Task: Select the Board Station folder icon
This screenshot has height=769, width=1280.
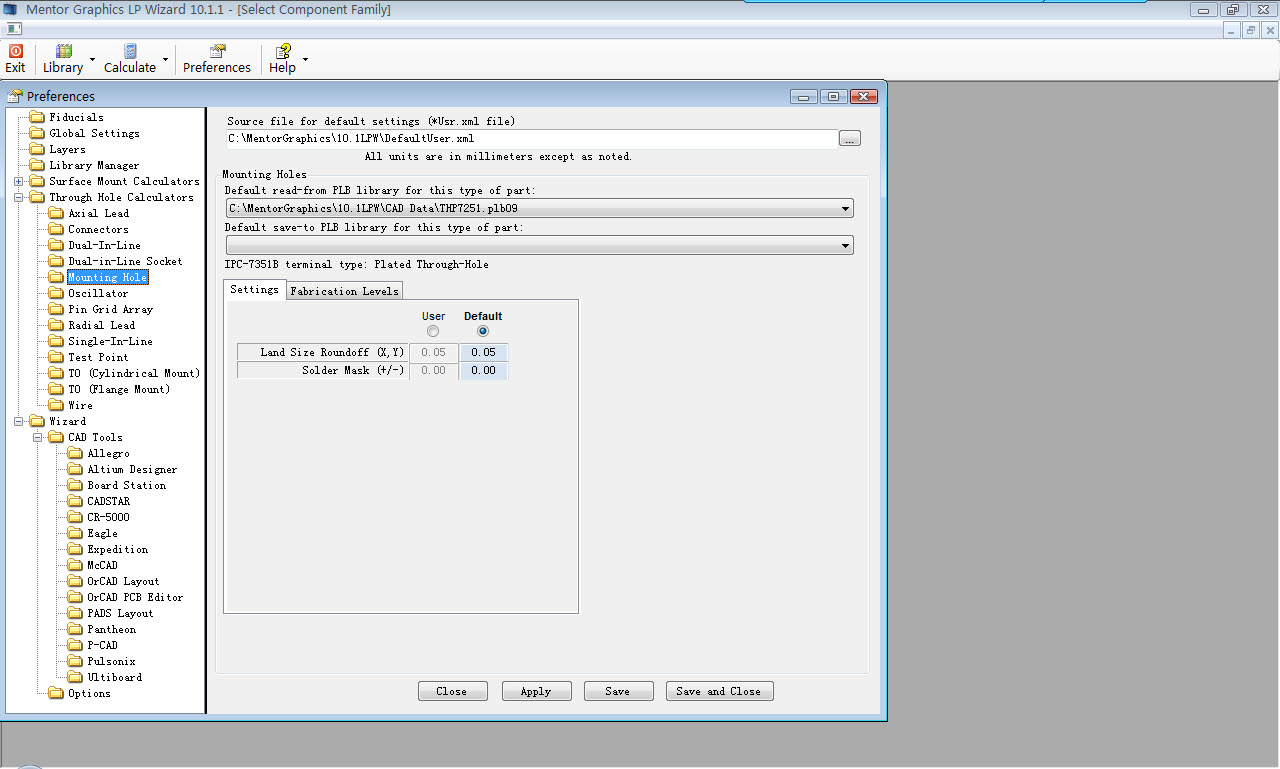Action: pos(75,485)
